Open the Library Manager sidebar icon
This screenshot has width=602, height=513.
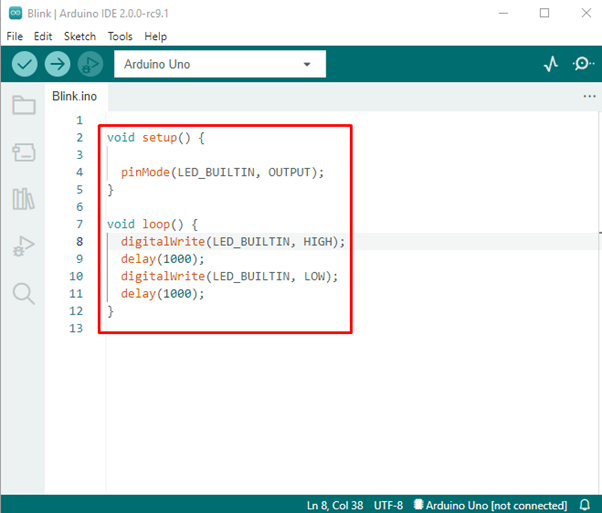click(23, 199)
